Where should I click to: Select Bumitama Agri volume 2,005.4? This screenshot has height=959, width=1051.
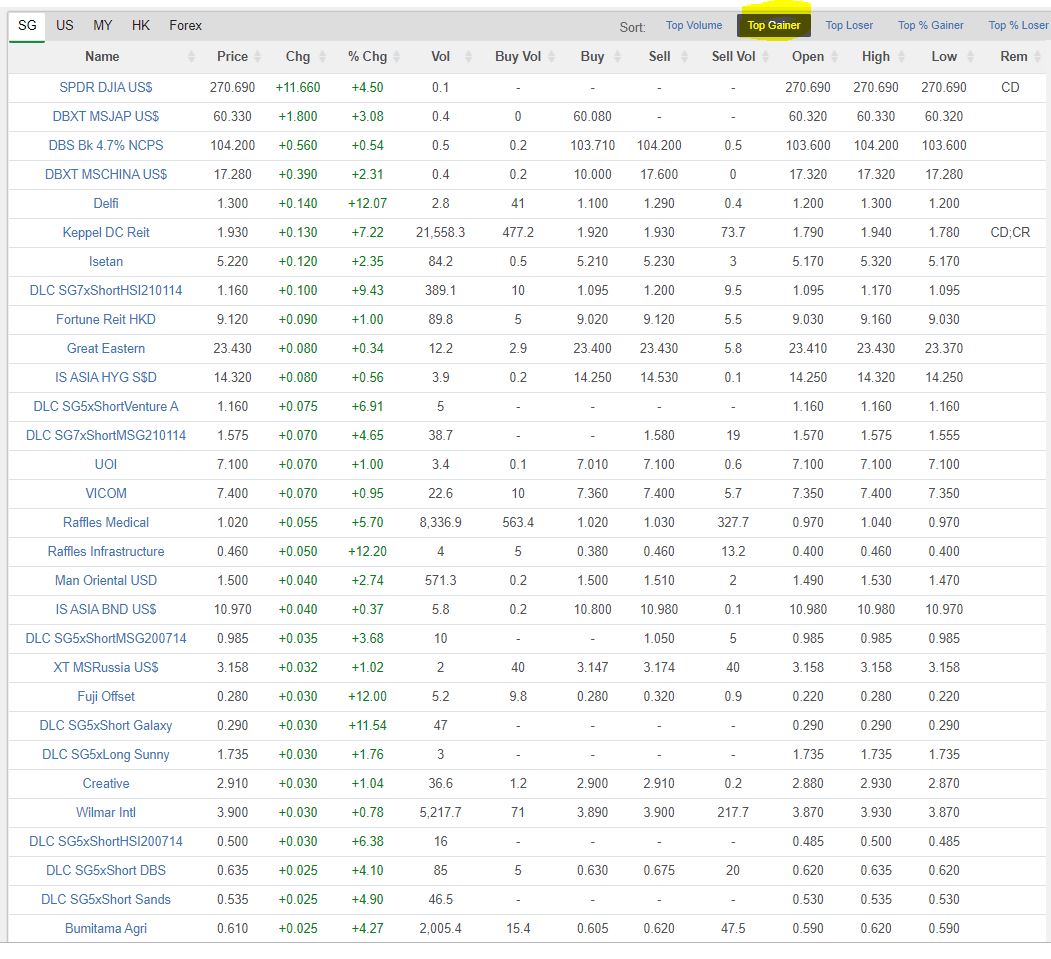(x=440, y=929)
